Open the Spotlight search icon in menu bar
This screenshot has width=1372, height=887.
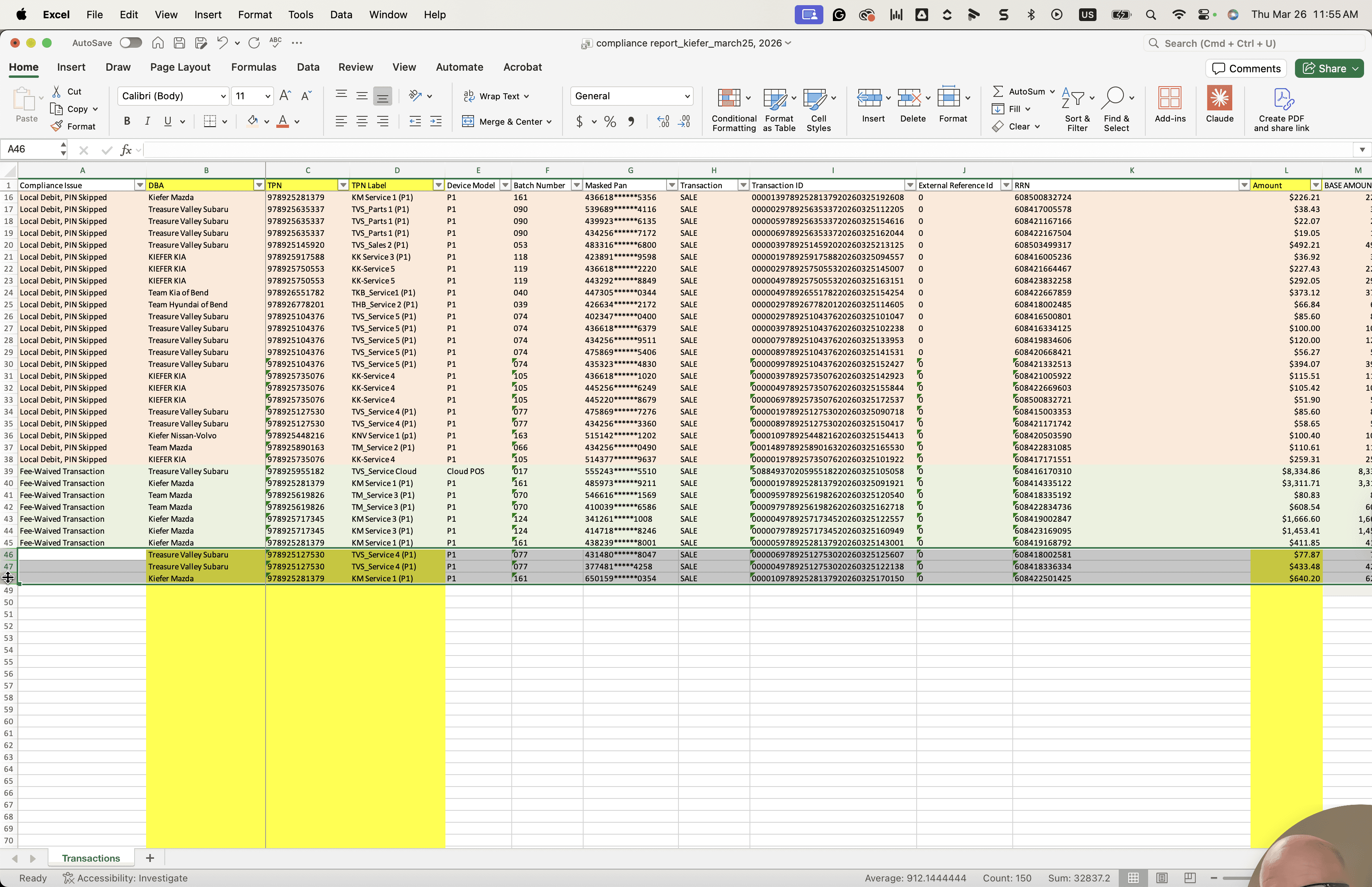[x=1150, y=15]
